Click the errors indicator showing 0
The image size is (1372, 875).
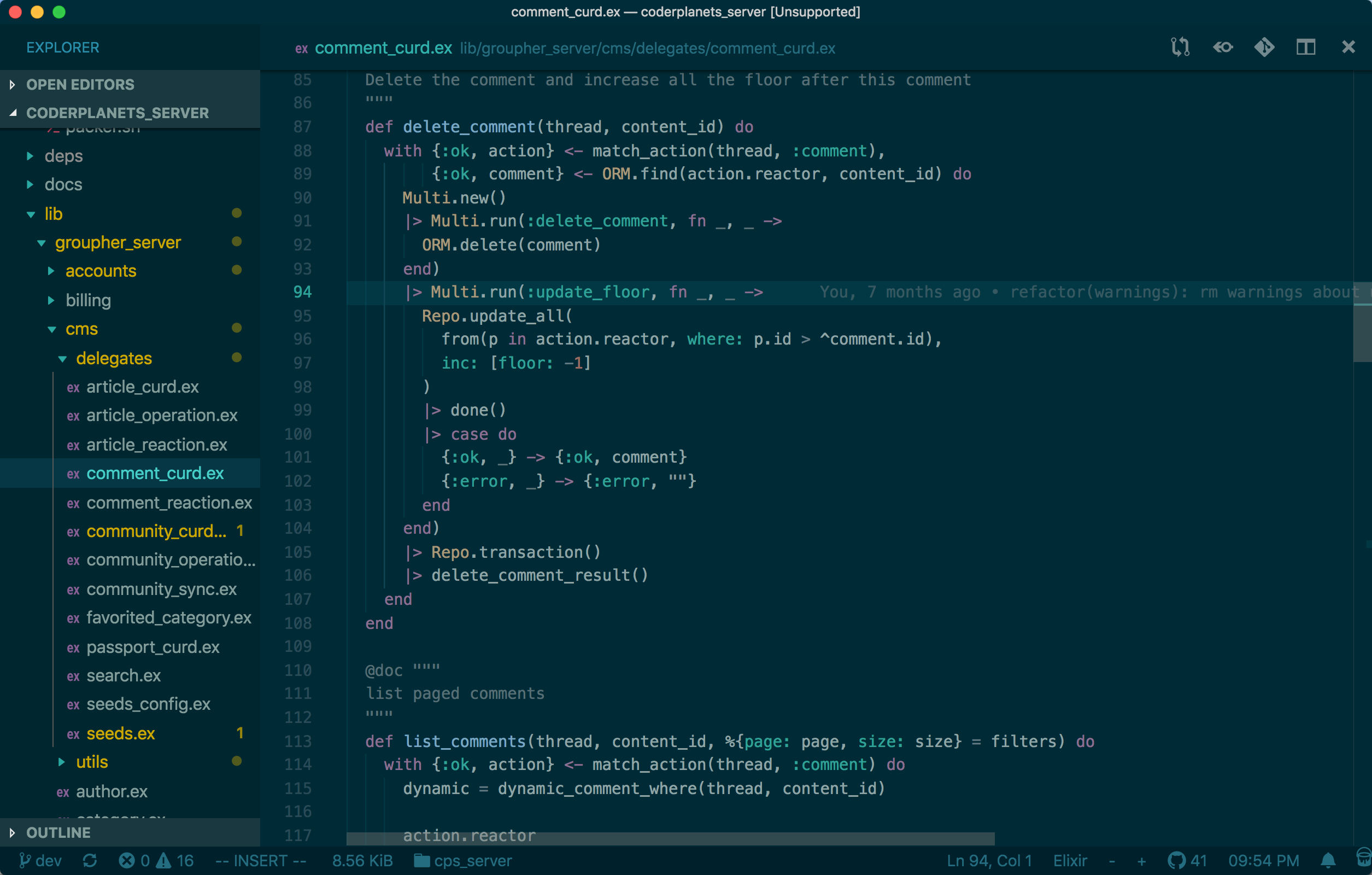(x=135, y=861)
